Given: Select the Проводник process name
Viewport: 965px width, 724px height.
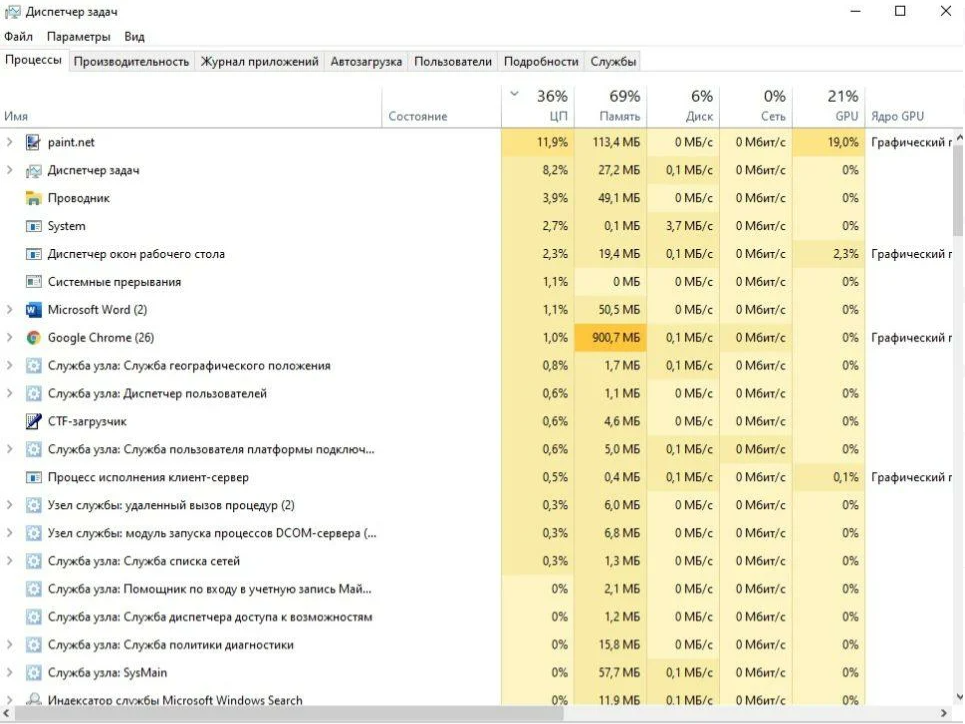Looking at the screenshot, I should click(x=79, y=198).
